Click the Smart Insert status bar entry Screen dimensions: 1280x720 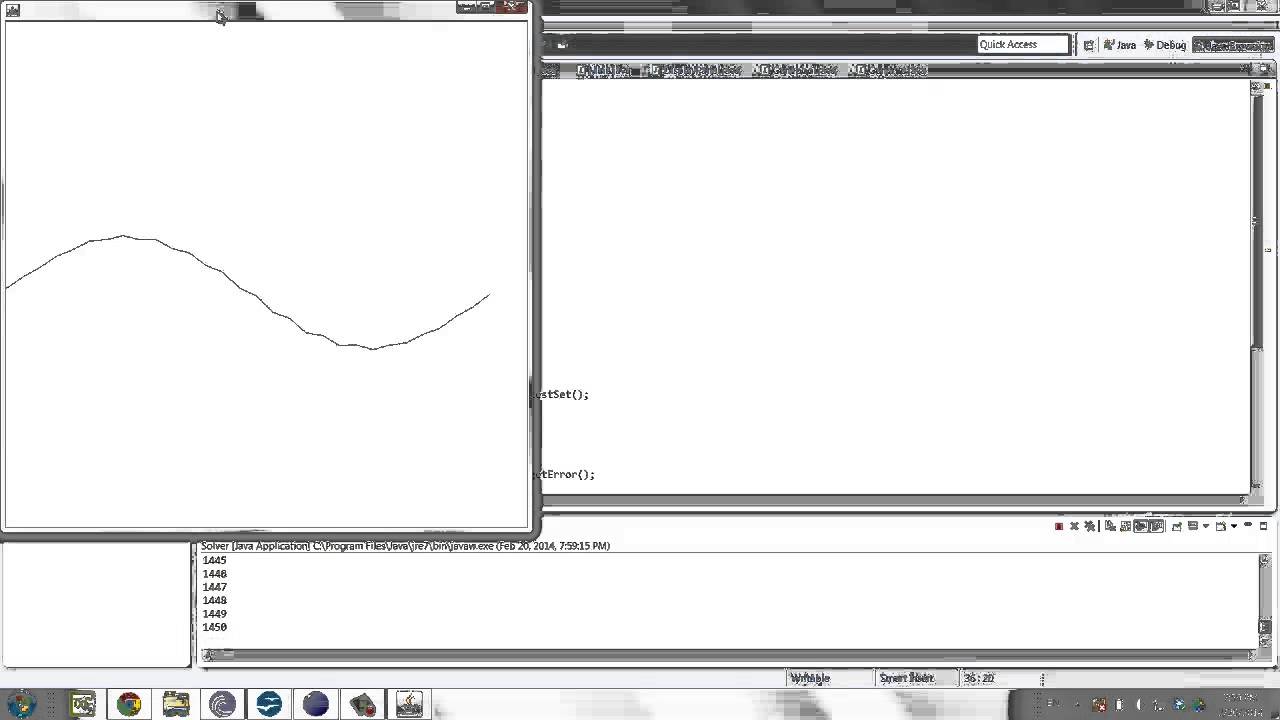click(906, 678)
